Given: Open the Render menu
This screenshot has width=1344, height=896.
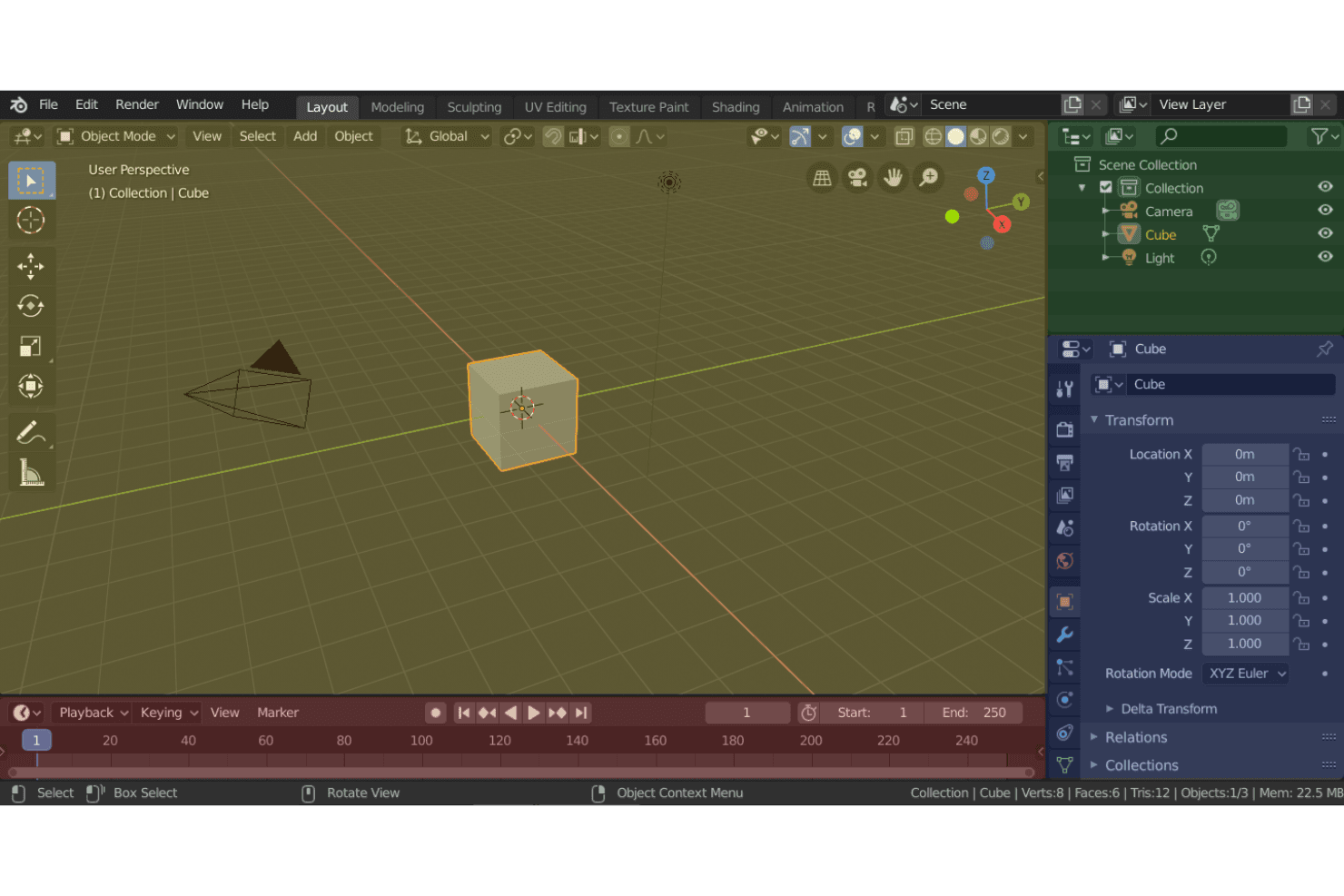Looking at the screenshot, I should (137, 104).
